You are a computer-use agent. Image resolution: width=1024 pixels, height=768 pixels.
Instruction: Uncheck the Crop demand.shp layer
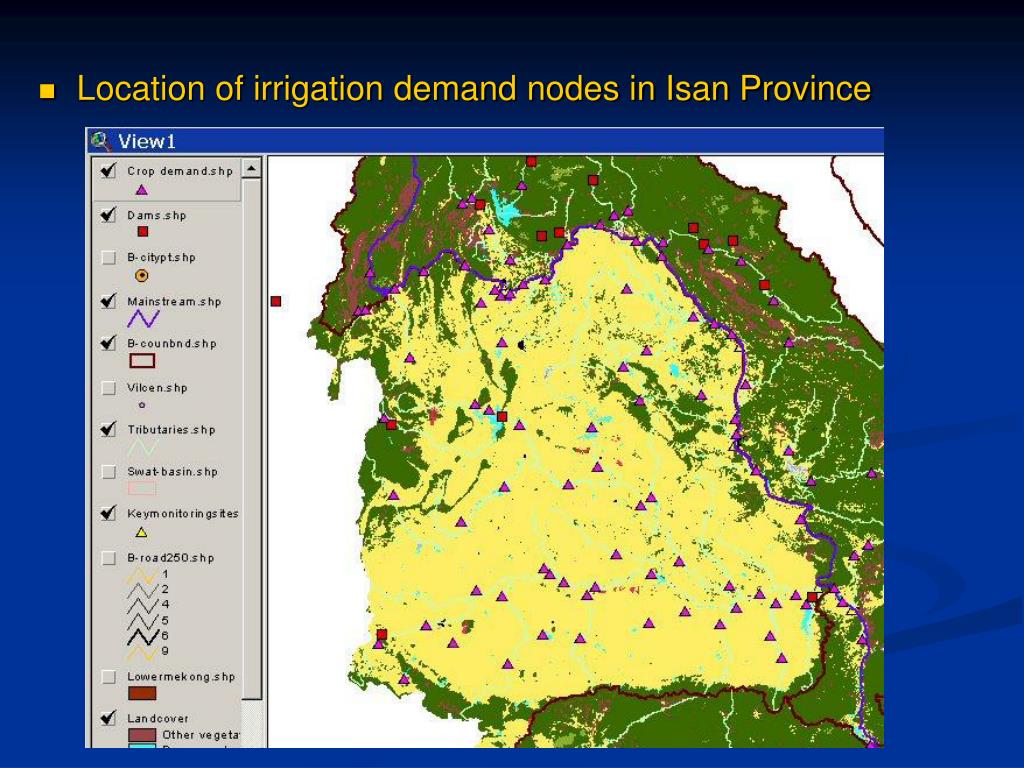(108, 171)
